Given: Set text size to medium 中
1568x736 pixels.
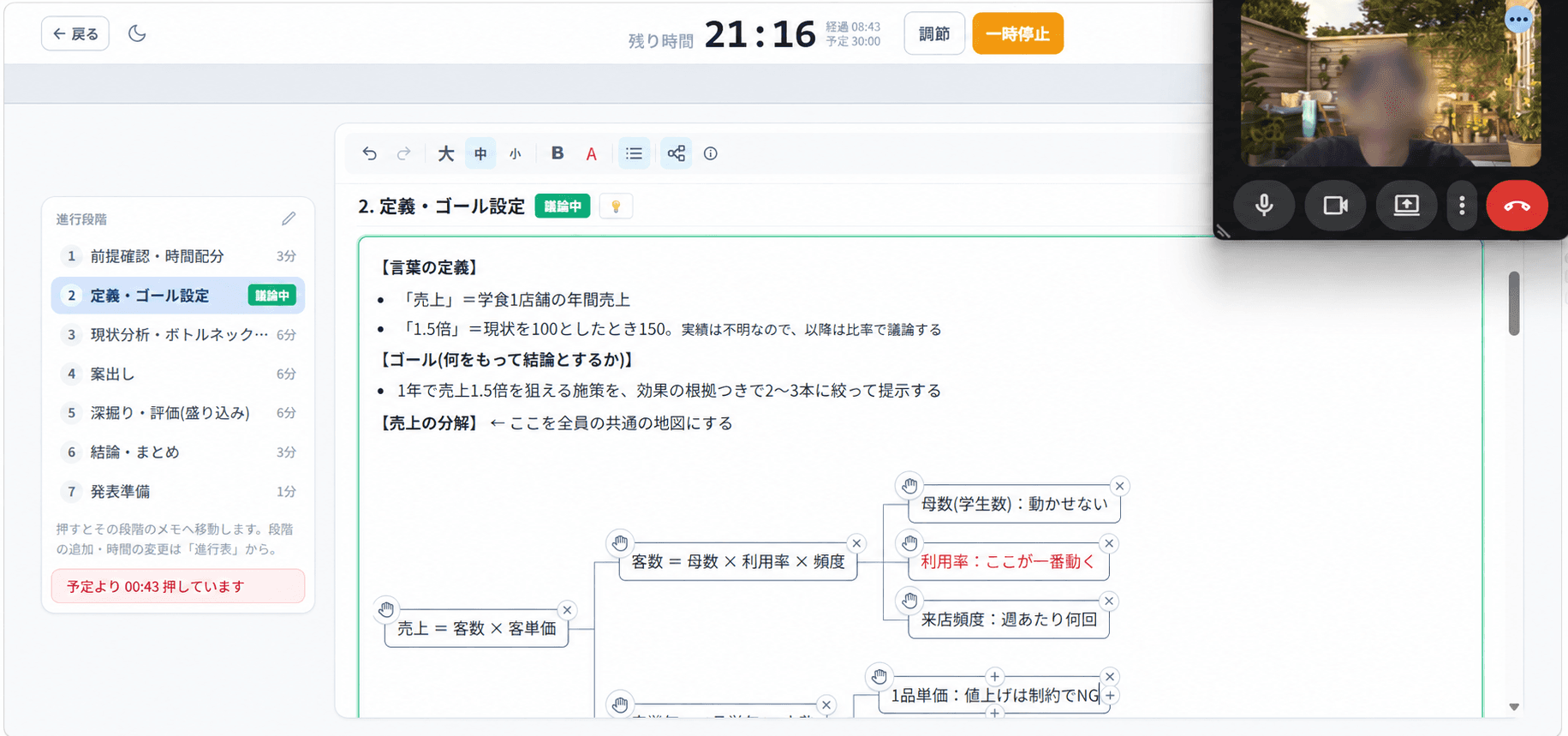Looking at the screenshot, I should tap(480, 153).
